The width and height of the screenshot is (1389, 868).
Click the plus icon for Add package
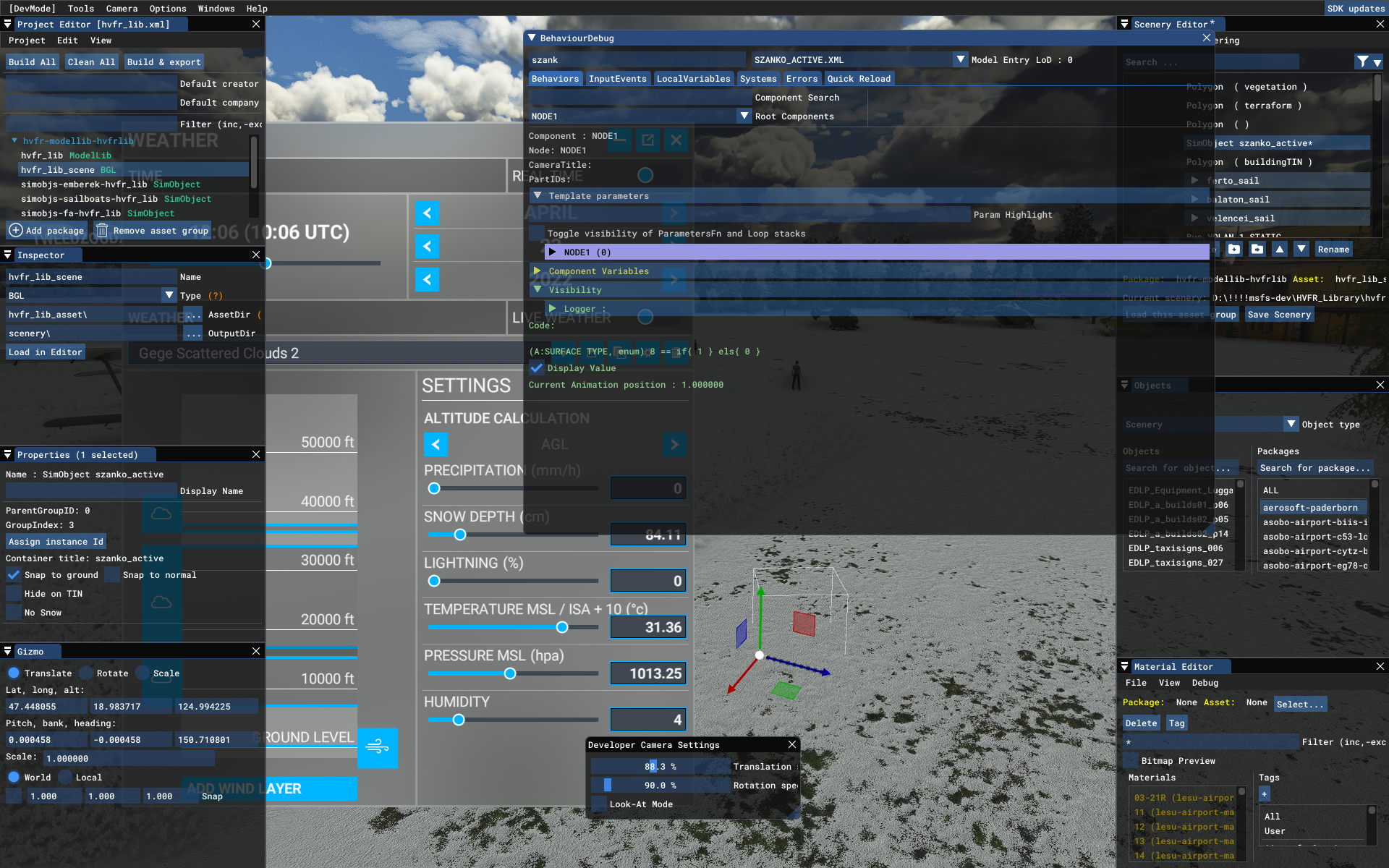pyautogui.click(x=16, y=231)
